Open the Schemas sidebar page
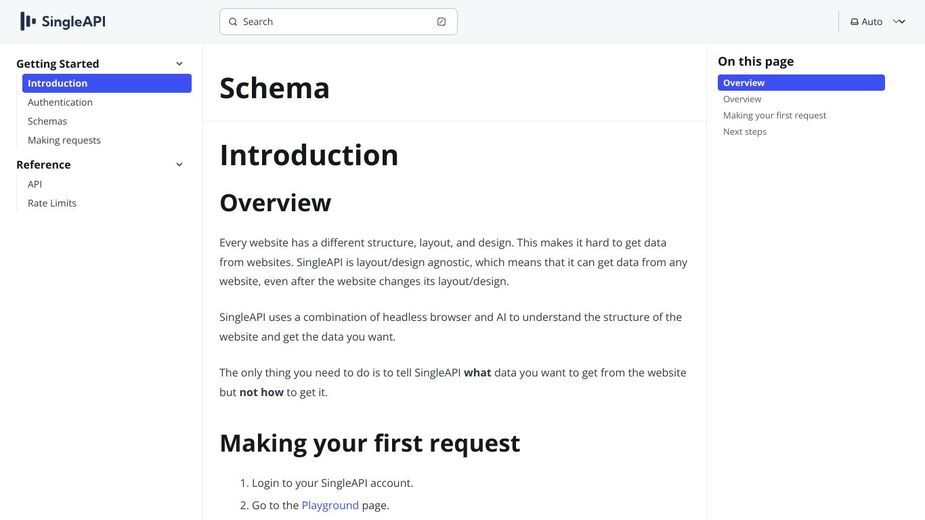925x520 pixels. (x=47, y=121)
